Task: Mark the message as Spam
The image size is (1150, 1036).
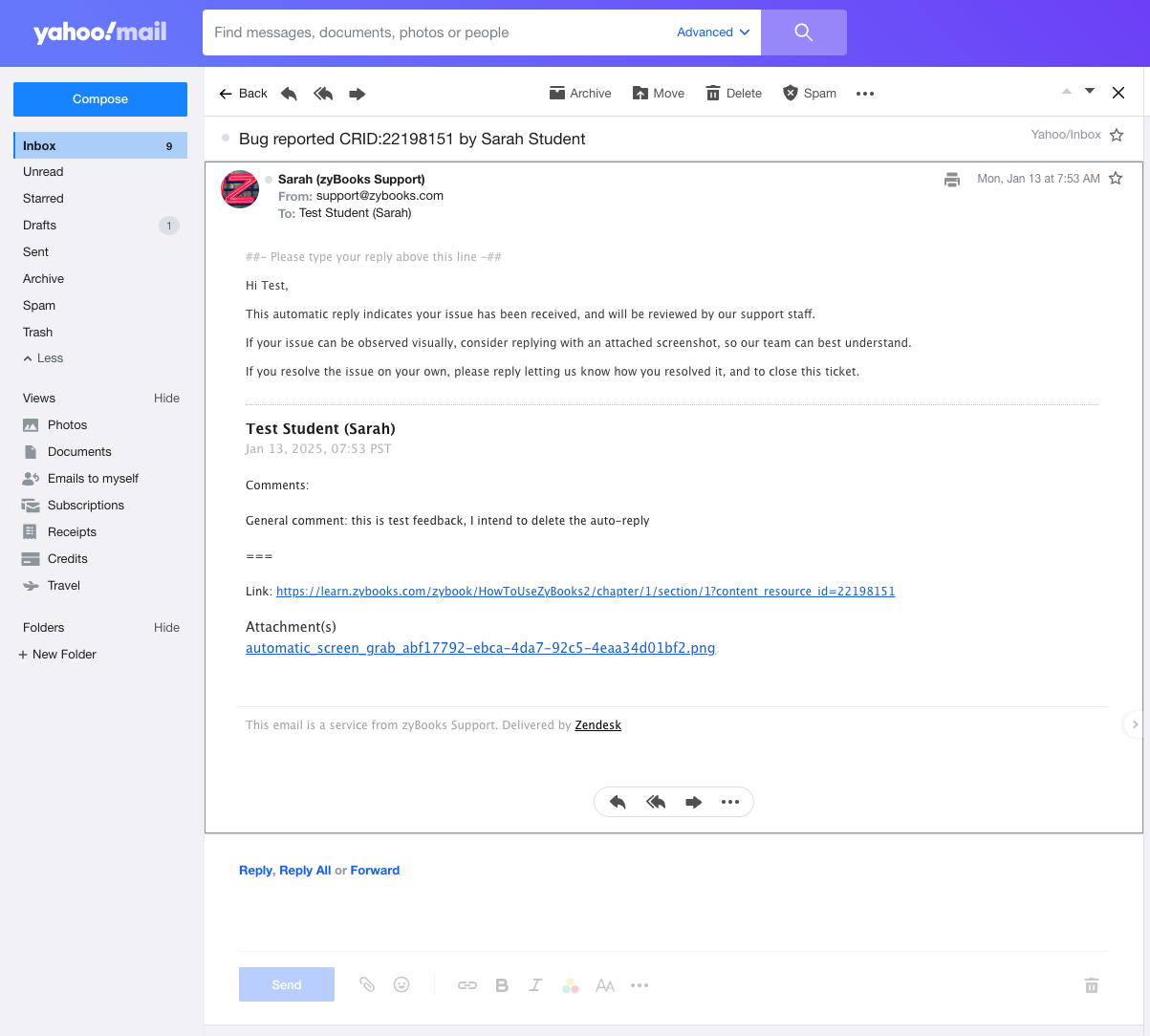Action: [x=809, y=94]
